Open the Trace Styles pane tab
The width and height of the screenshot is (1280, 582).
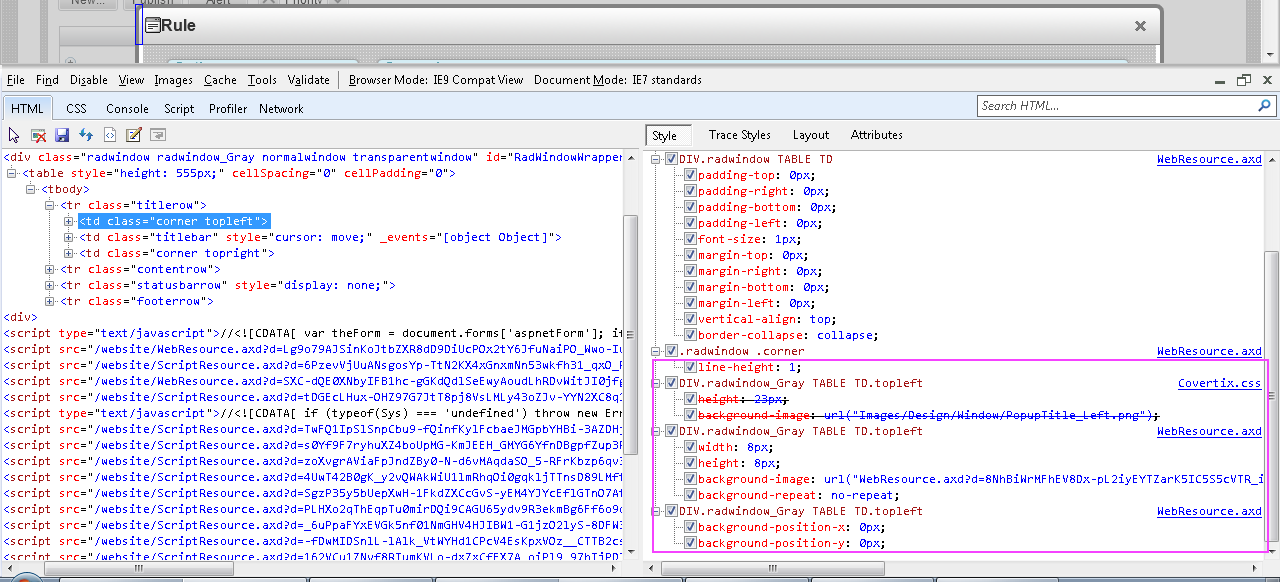(x=740, y=135)
